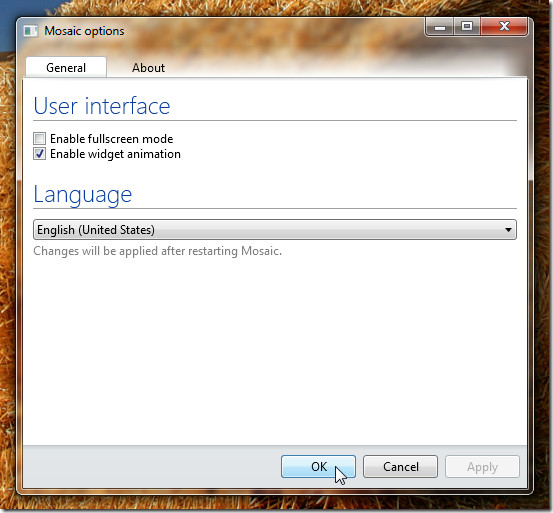Close the Mosaic options dialog
The image size is (553, 513).
pyautogui.click(x=504, y=27)
